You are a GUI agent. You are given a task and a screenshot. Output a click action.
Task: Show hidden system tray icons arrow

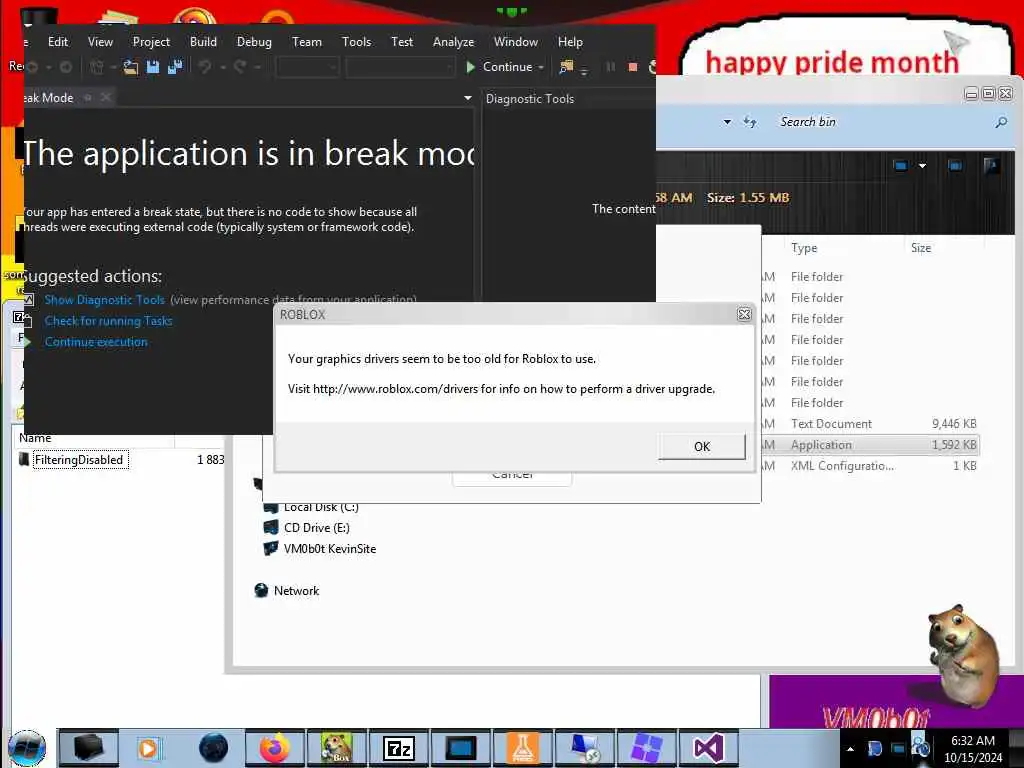(x=850, y=749)
